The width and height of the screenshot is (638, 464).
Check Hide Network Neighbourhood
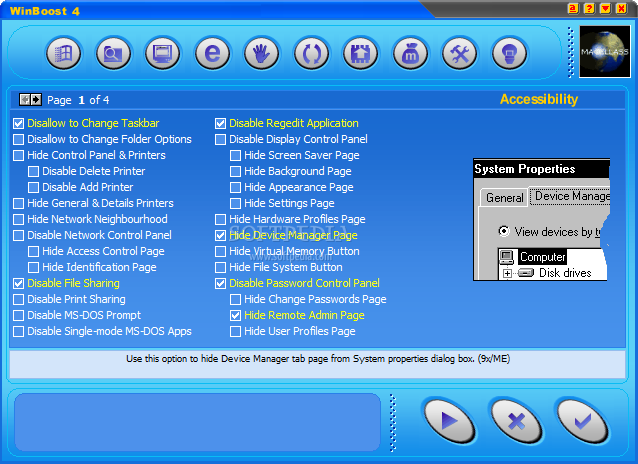point(18,219)
